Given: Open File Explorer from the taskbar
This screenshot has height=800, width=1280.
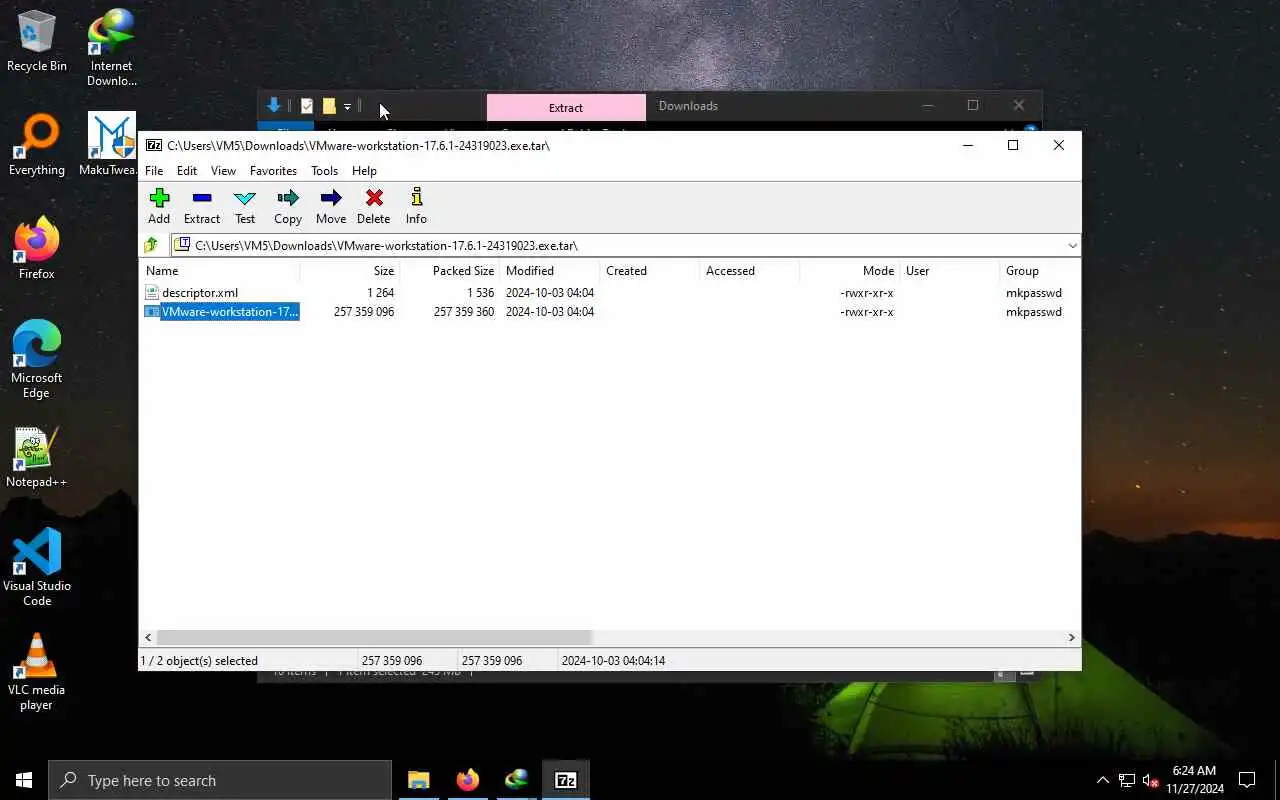Looking at the screenshot, I should pos(418,780).
